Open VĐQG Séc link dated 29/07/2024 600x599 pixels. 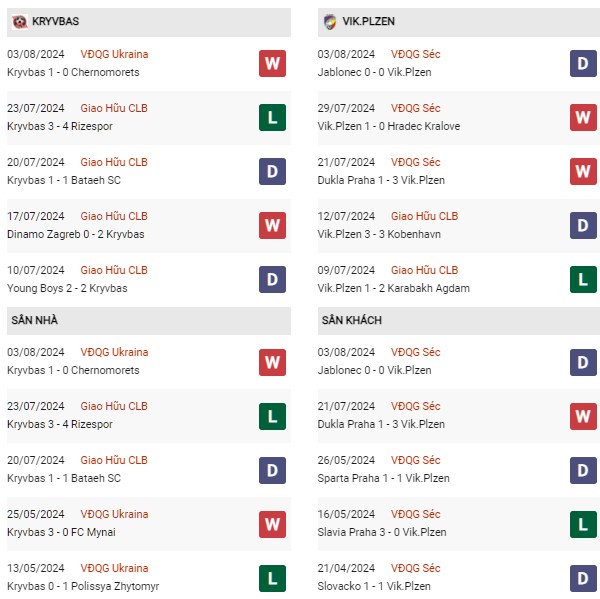(415, 108)
